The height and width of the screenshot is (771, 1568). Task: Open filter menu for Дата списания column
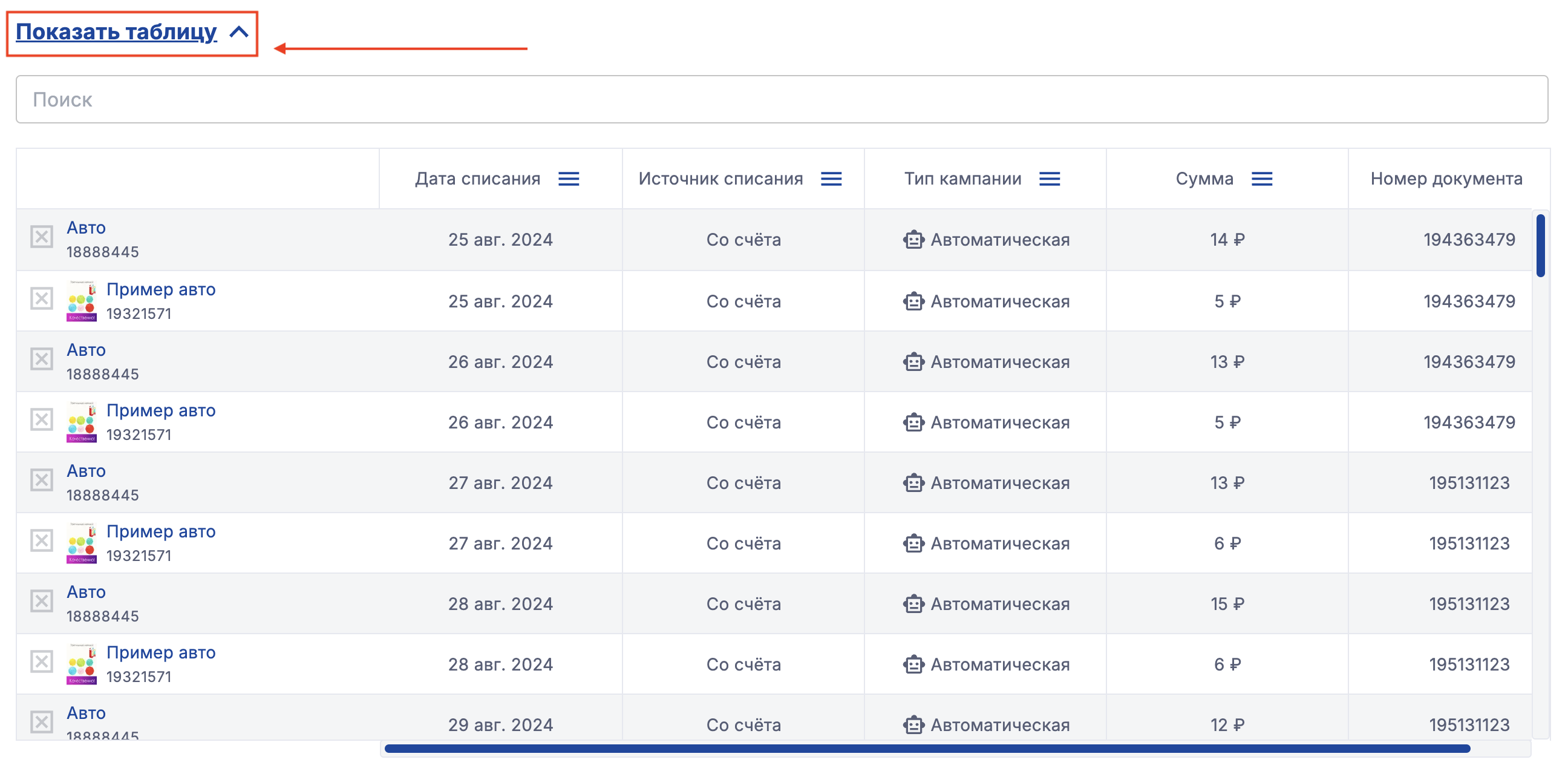[x=569, y=179]
